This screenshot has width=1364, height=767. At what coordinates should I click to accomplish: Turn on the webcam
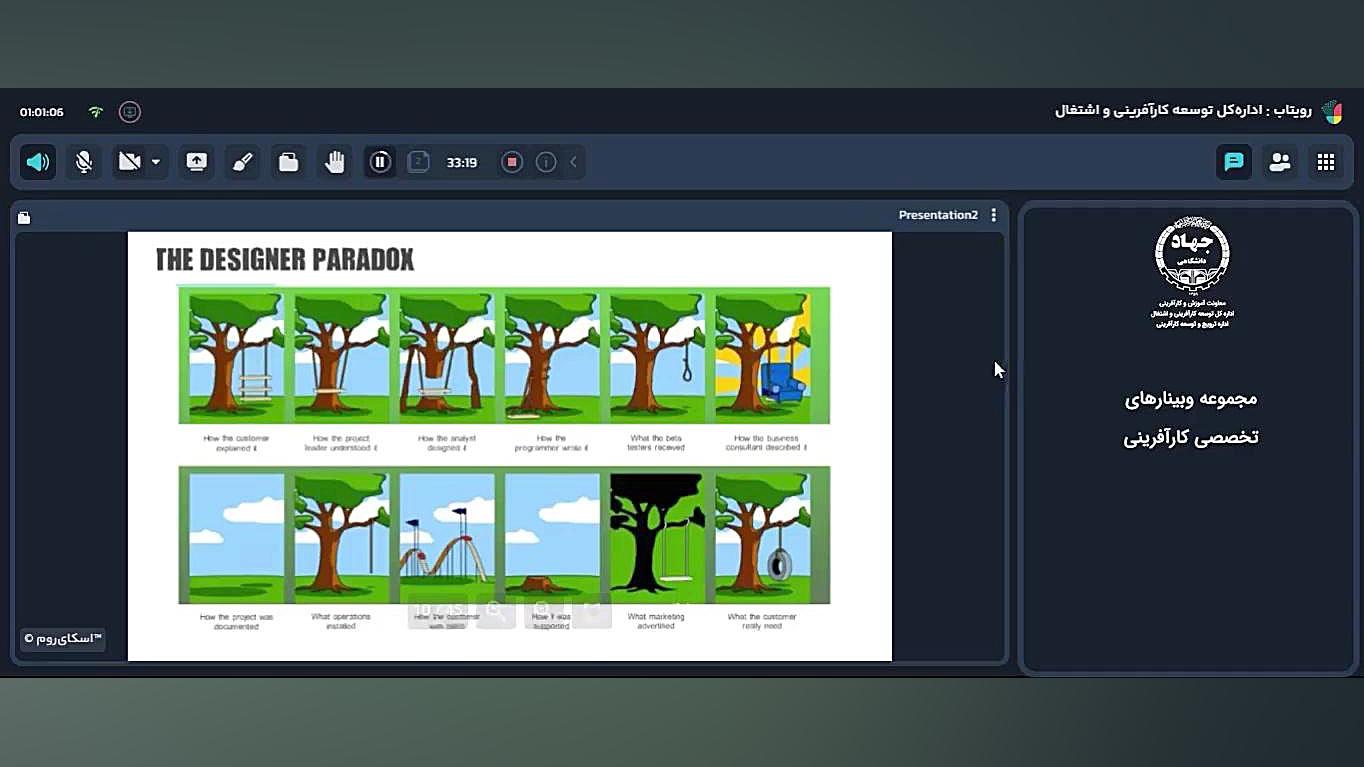tap(129, 162)
